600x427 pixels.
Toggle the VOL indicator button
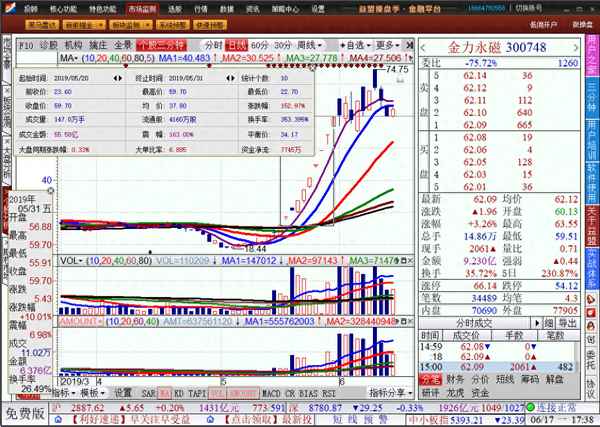pos(71,260)
